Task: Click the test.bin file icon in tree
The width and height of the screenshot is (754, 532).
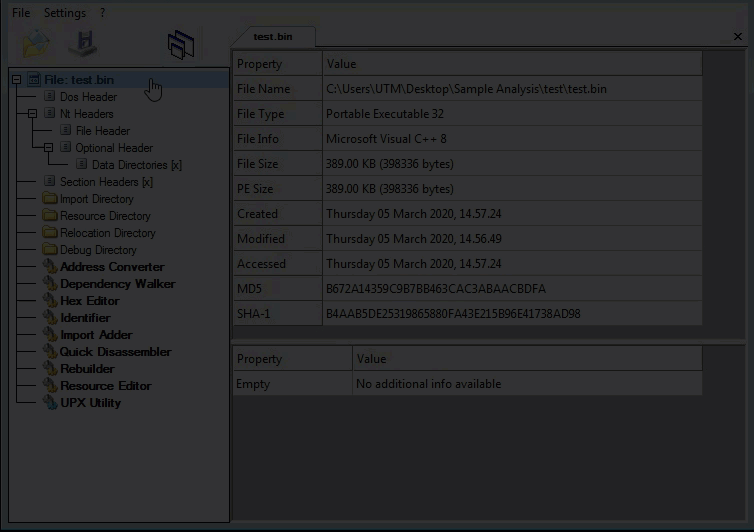Action: pos(34,79)
